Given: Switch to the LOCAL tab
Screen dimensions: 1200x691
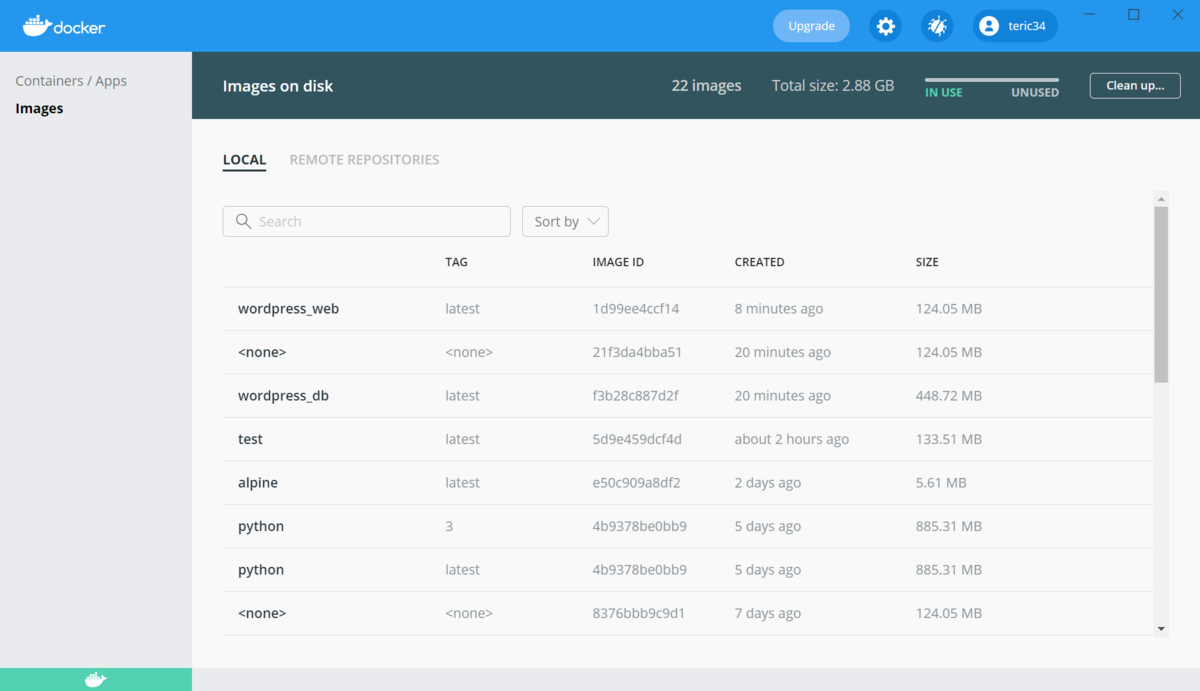Looking at the screenshot, I should point(244,160).
